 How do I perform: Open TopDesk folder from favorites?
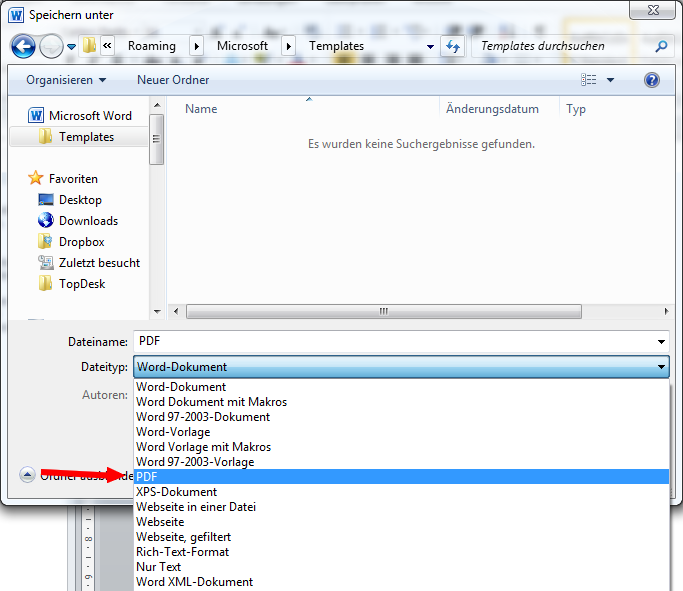[x=82, y=284]
